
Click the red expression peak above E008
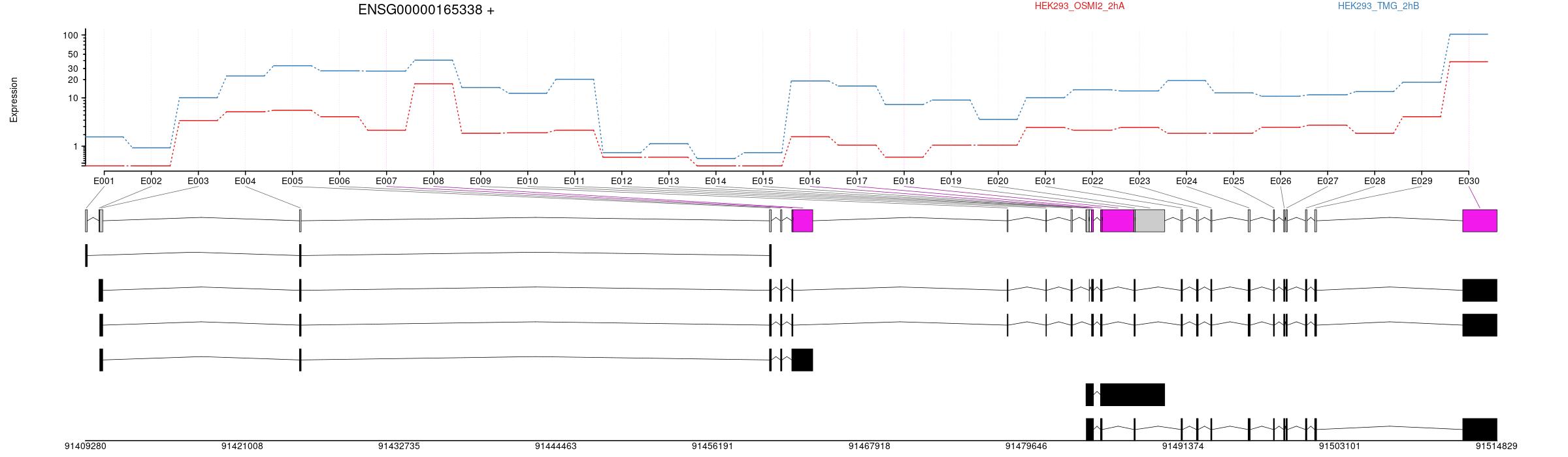(433, 84)
